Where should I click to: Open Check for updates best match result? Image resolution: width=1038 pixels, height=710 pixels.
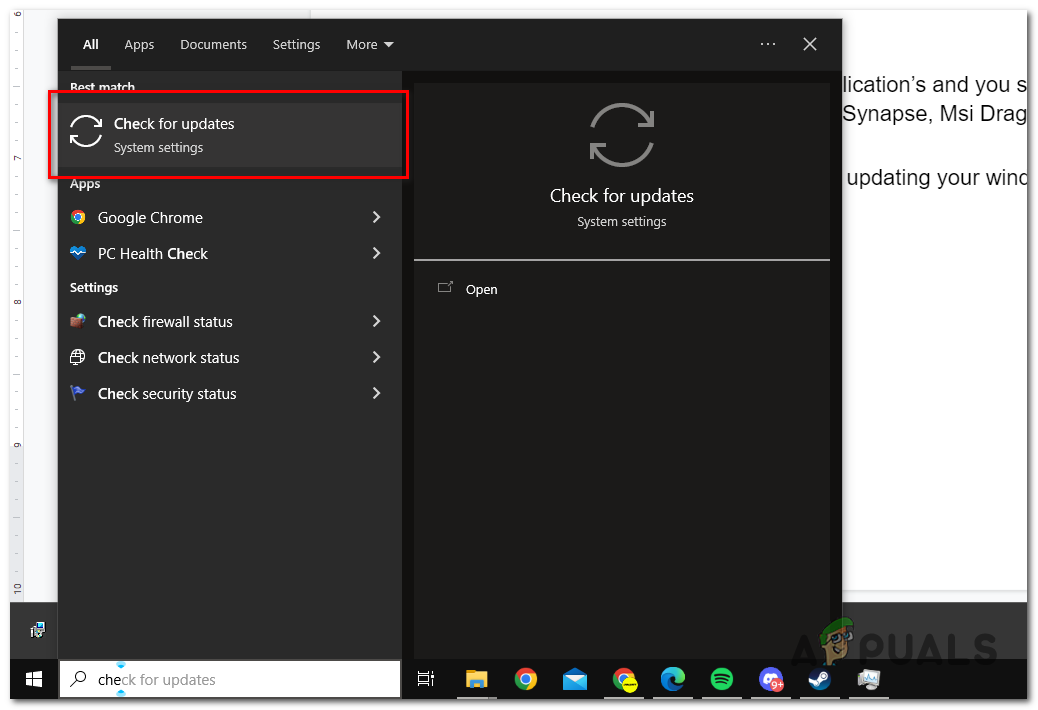click(x=228, y=135)
